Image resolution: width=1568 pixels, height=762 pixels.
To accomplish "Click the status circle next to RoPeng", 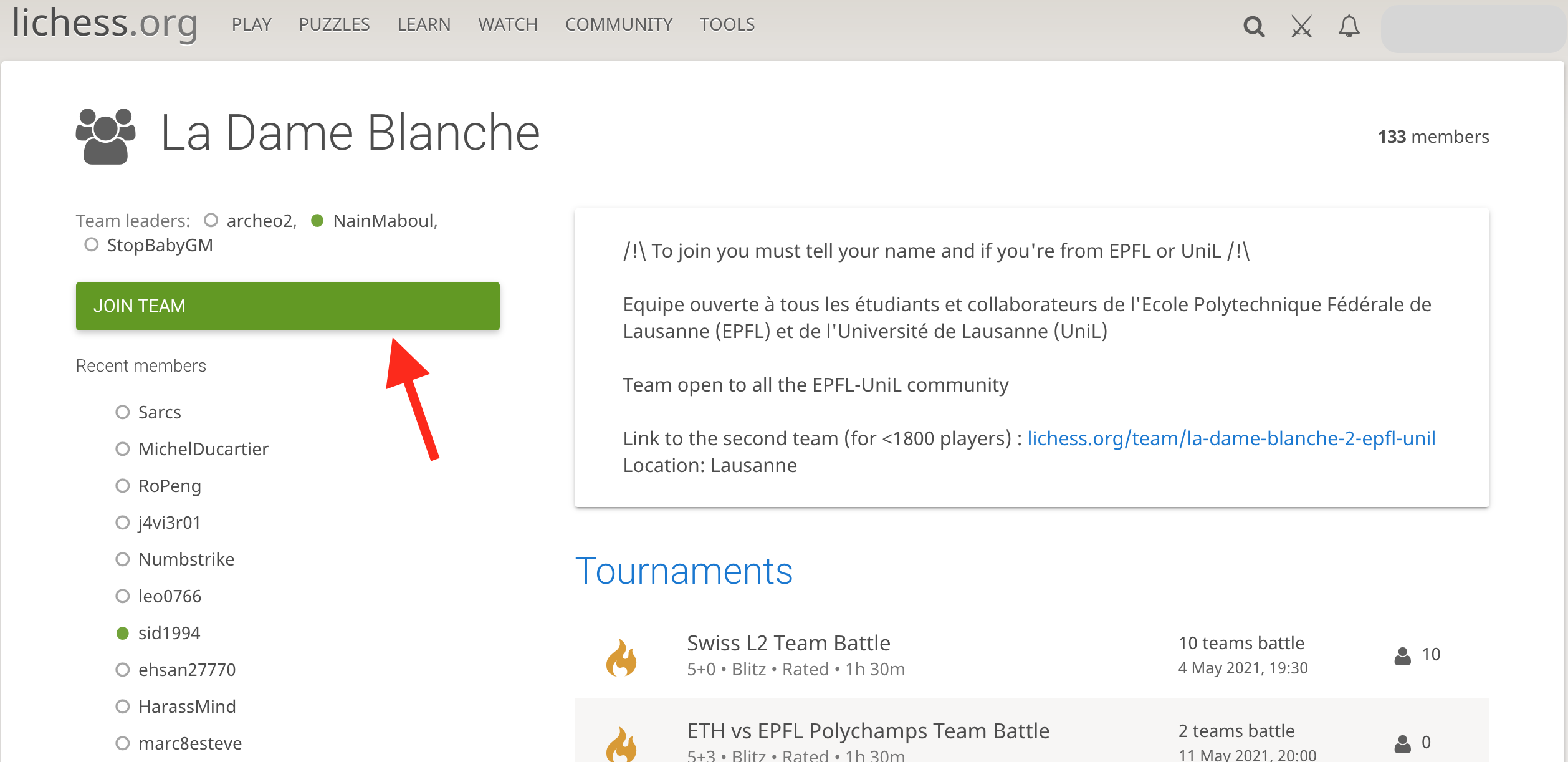I will (x=123, y=486).
